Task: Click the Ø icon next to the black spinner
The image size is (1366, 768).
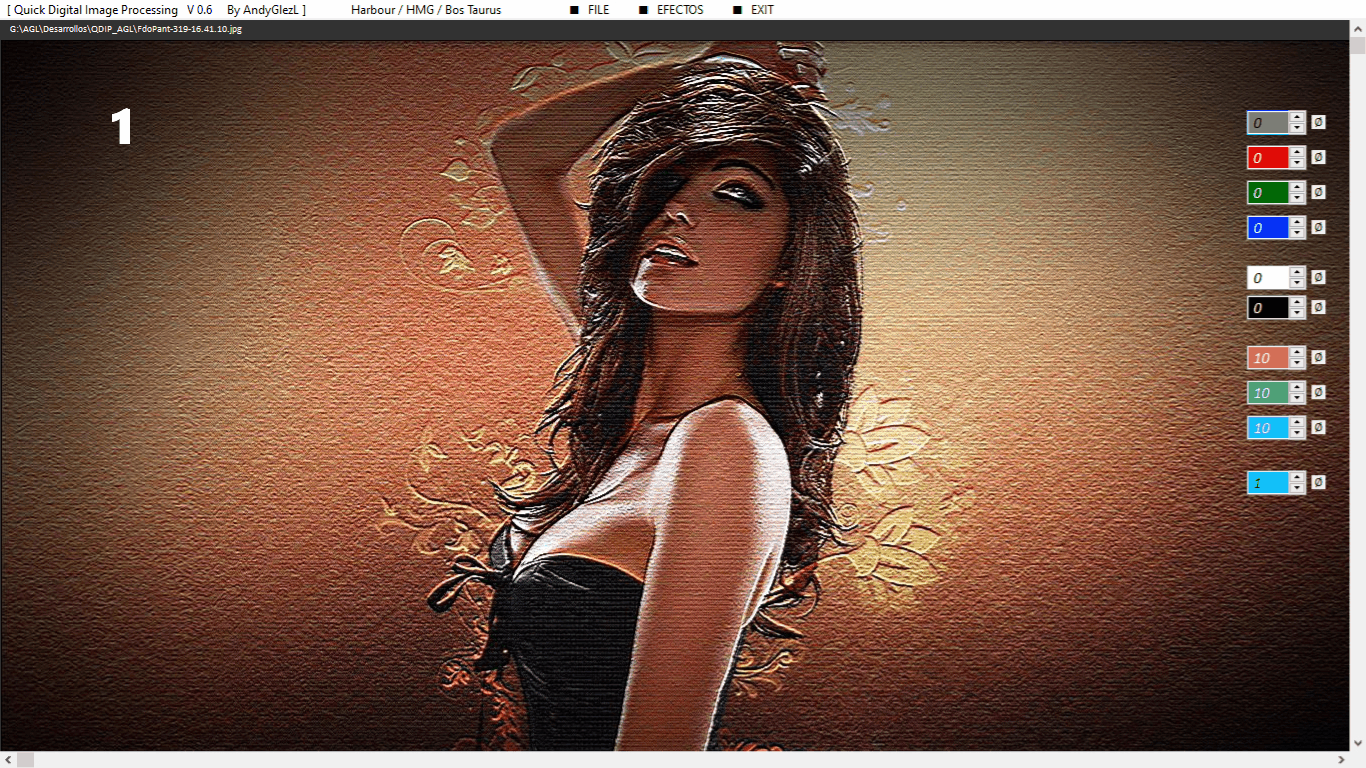Action: pyautogui.click(x=1318, y=307)
